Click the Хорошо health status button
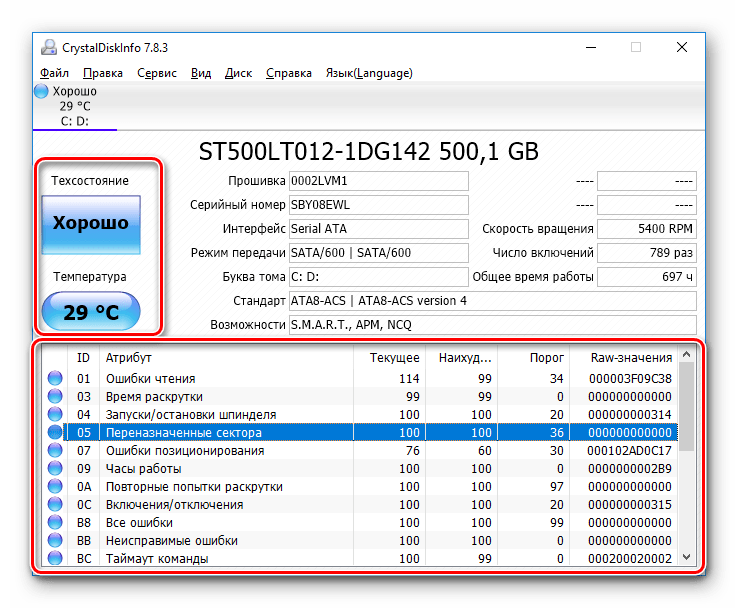 [91, 224]
